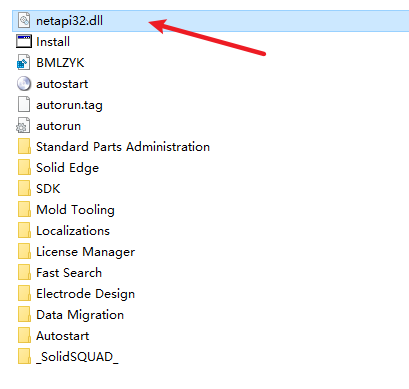Select the lowercase autostart file name

pyautogui.click(x=62, y=84)
